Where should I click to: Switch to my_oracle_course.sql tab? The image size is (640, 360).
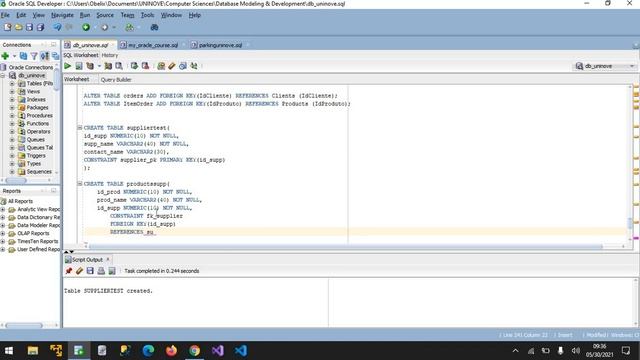click(x=153, y=45)
